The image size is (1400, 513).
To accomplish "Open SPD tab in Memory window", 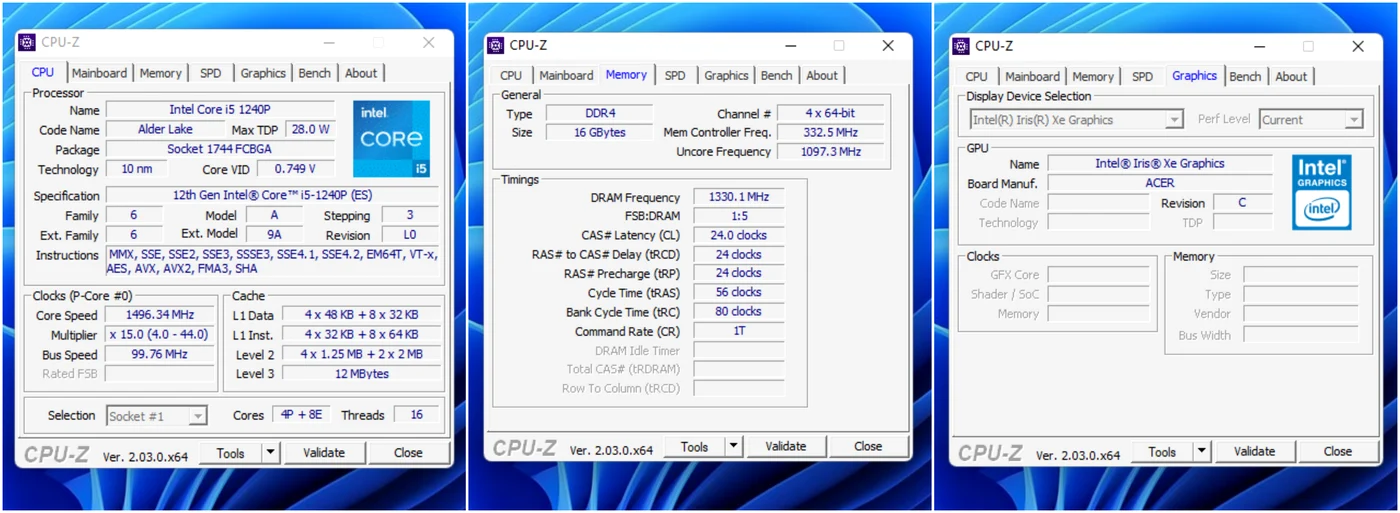I will click(675, 75).
